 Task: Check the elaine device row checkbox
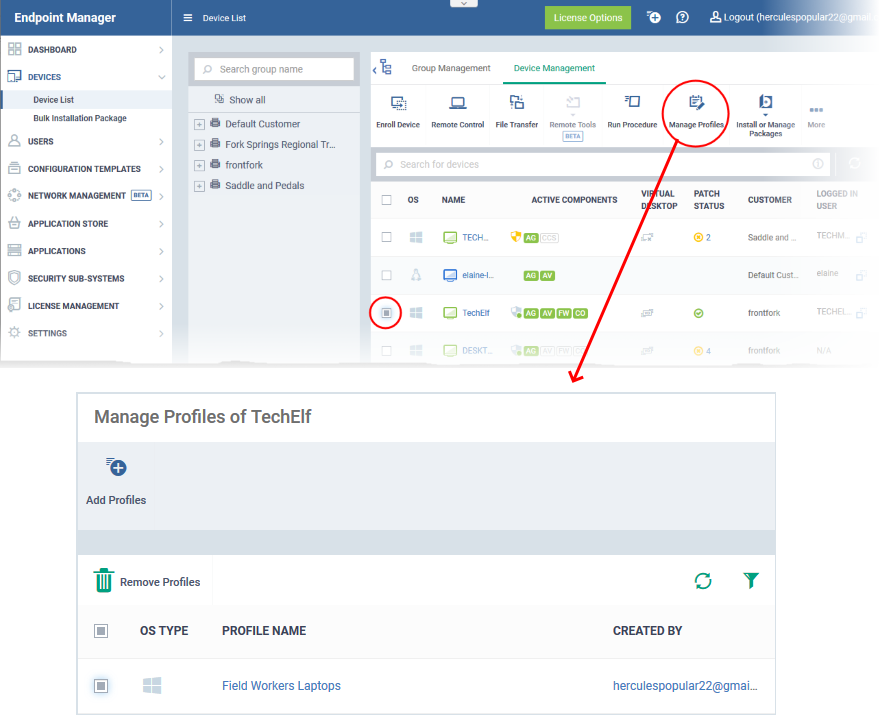click(x=387, y=275)
